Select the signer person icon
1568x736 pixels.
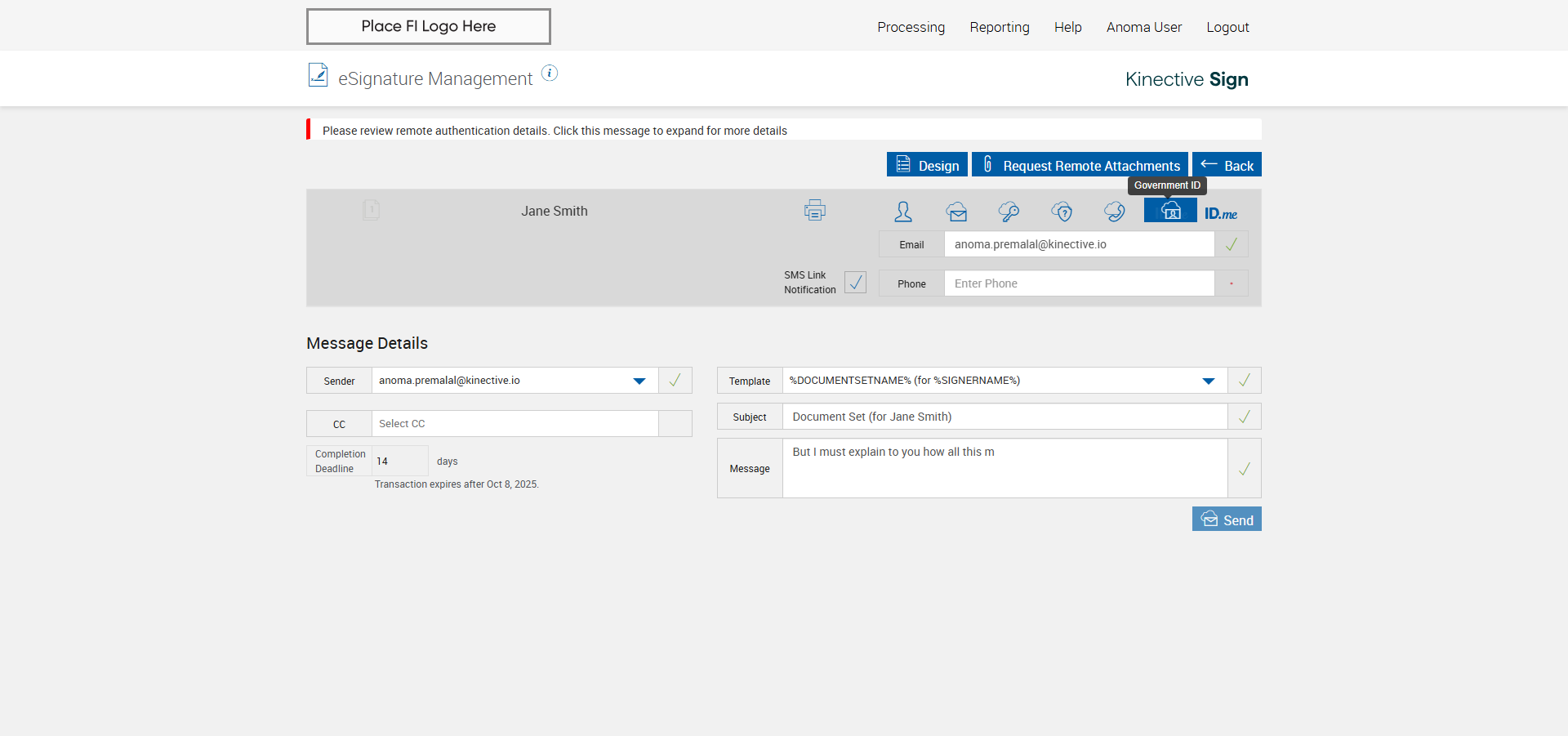click(x=902, y=212)
